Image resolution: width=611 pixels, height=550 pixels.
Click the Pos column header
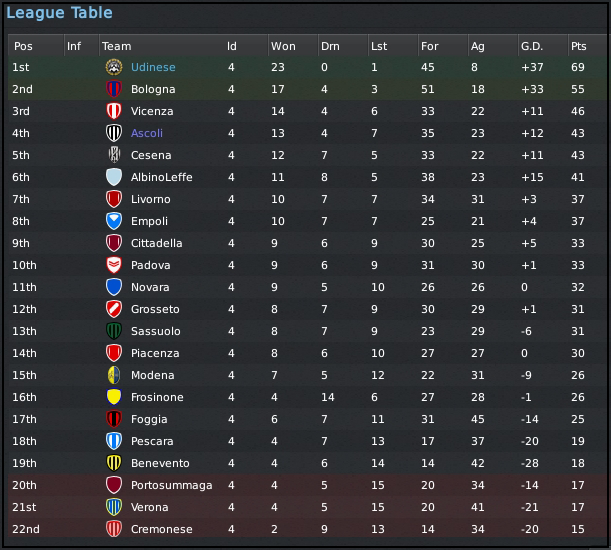(24, 46)
